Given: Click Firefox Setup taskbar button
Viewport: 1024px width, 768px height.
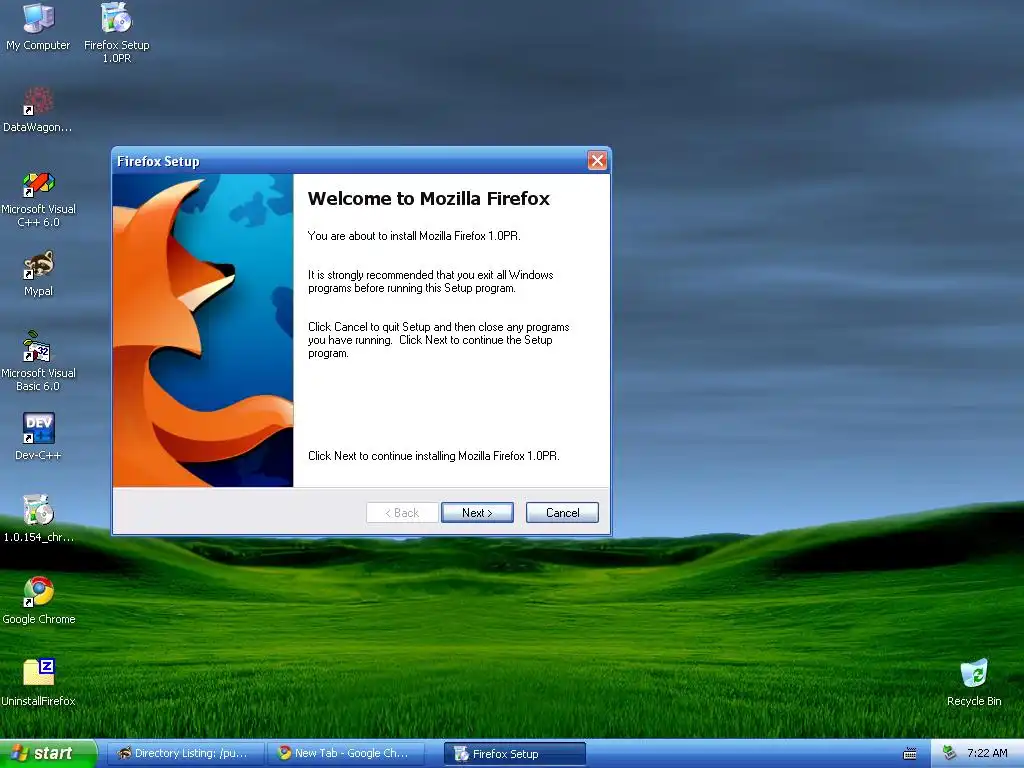Looking at the screenshot, I should point(515,754).
